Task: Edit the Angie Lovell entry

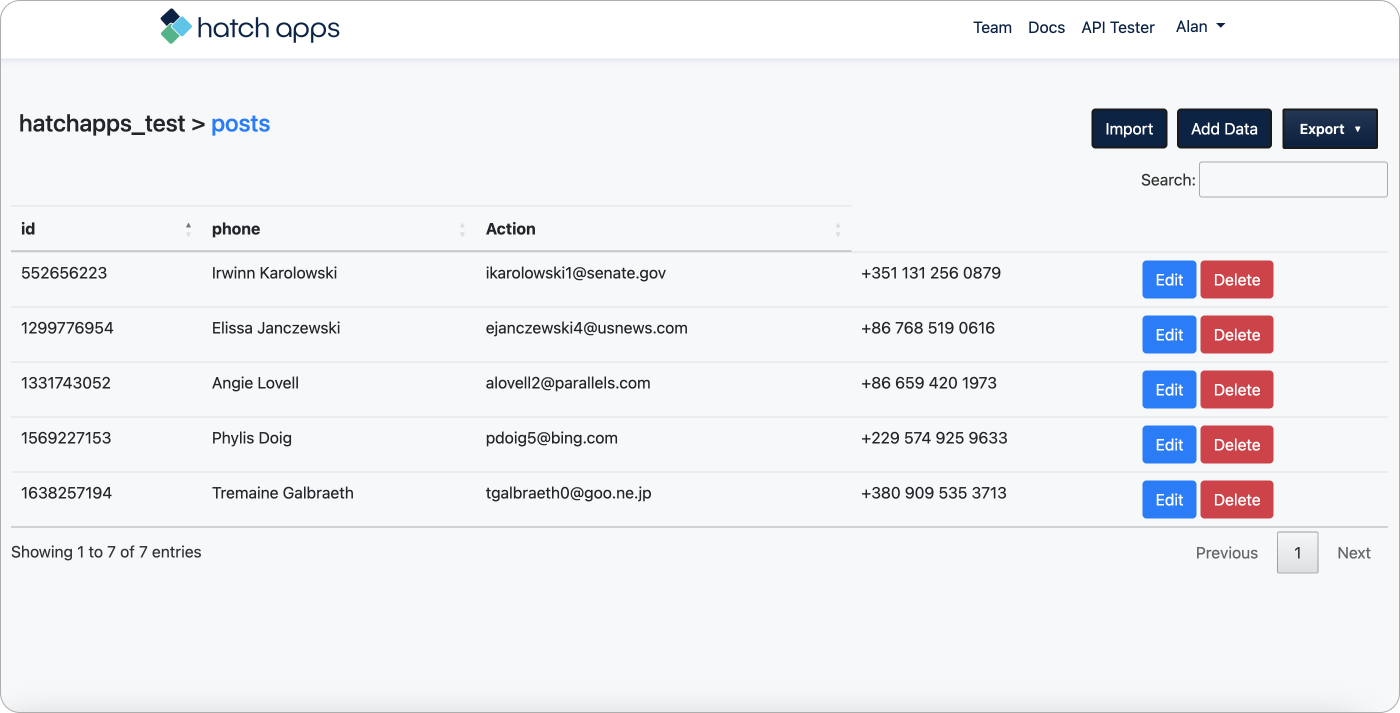Action: point(1169,390)
